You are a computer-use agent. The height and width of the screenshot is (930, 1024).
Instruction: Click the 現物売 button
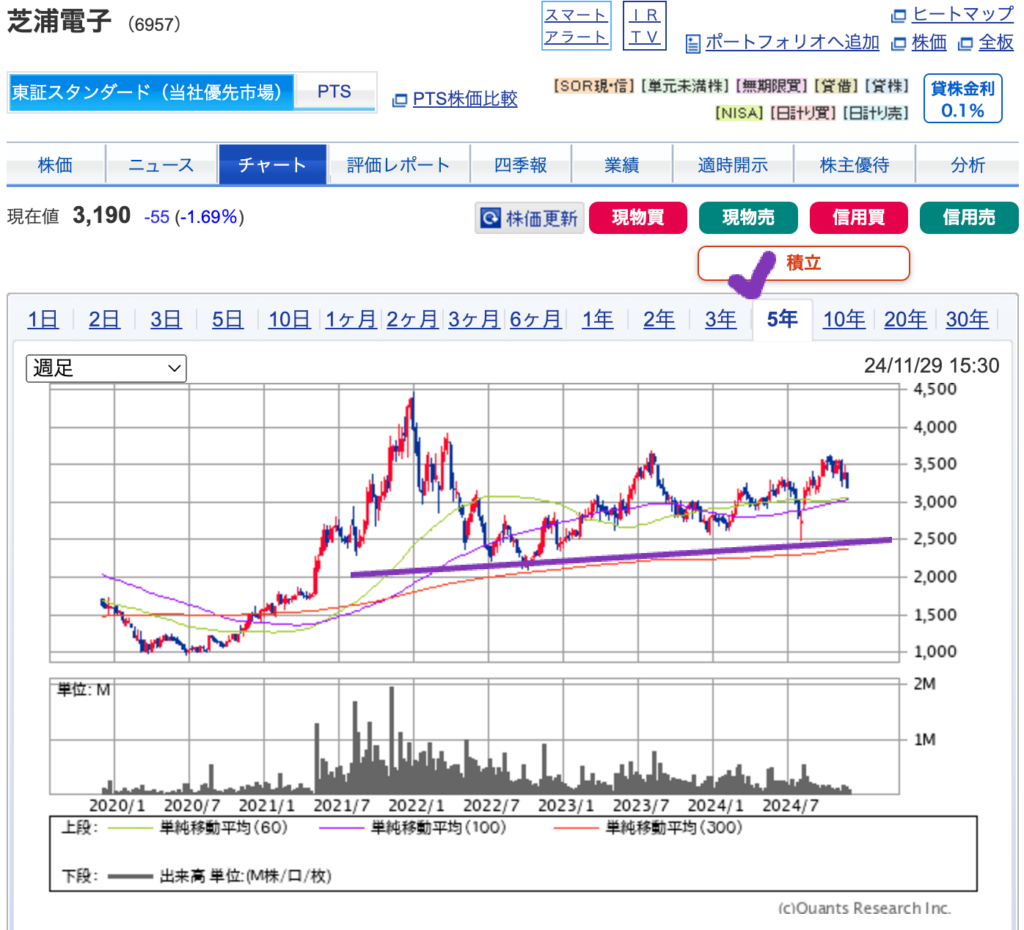pos(748,217)
